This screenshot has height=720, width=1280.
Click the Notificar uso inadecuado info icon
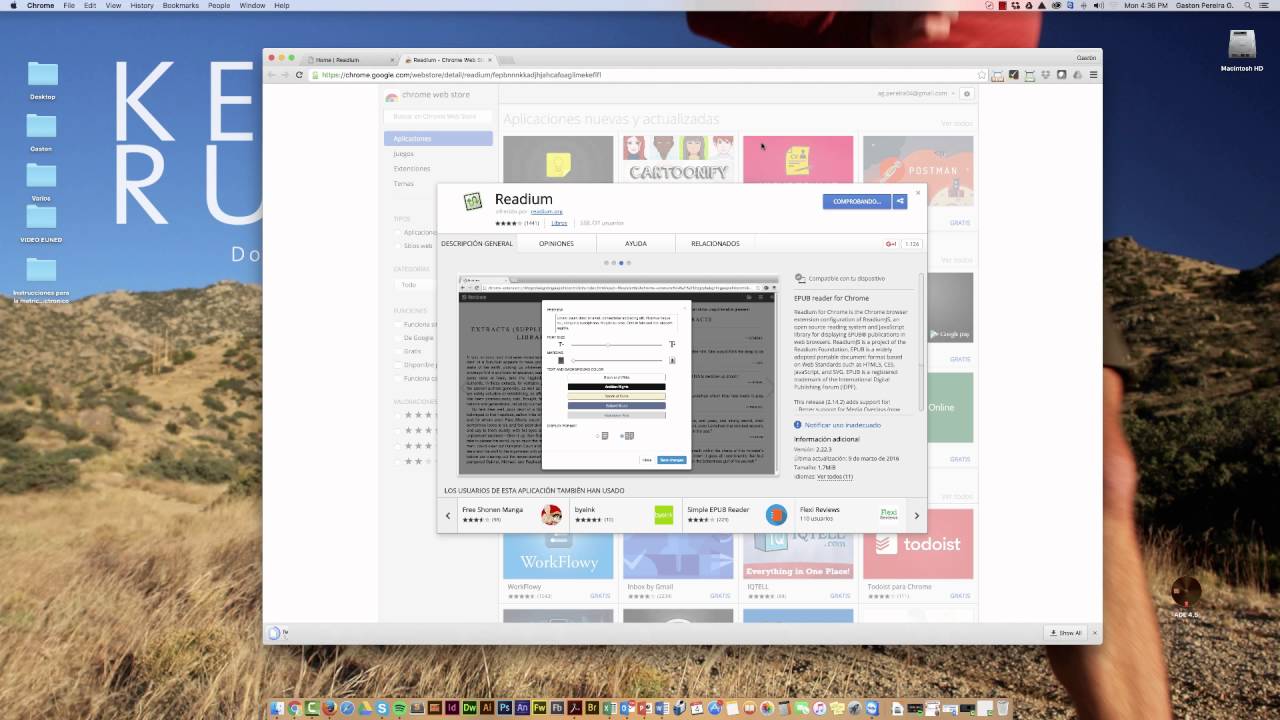[x=798, y=425]
